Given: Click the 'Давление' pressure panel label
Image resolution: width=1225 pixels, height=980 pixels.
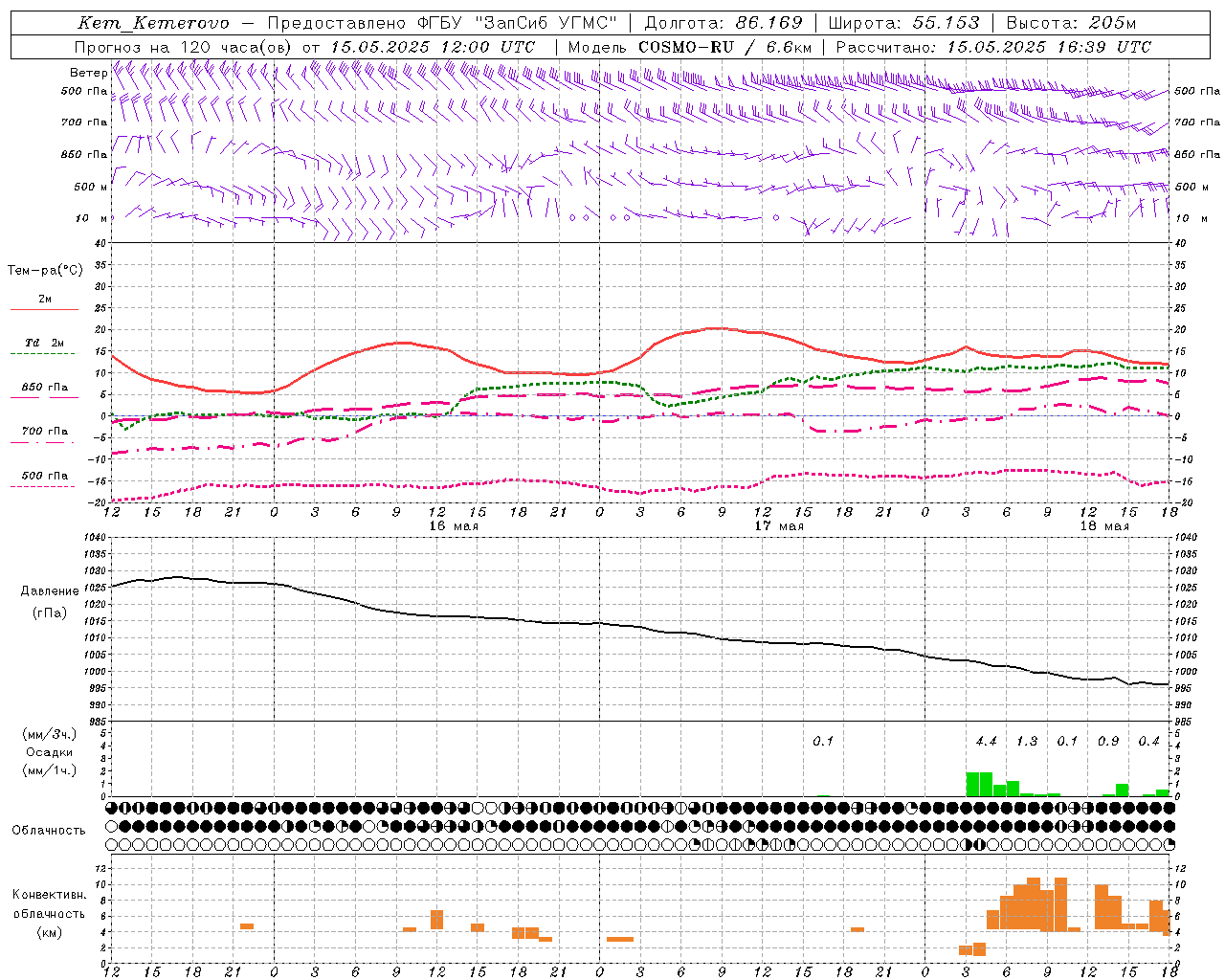Looking at the screenshot, I should (50, 591).
